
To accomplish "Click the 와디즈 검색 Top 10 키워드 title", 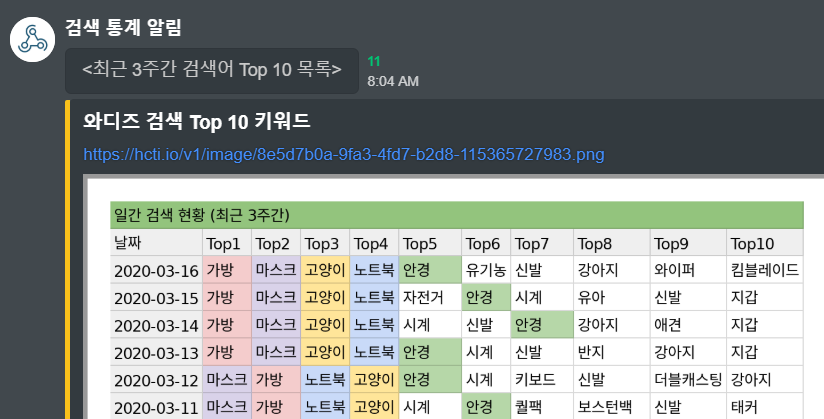I will pos(197,121).
